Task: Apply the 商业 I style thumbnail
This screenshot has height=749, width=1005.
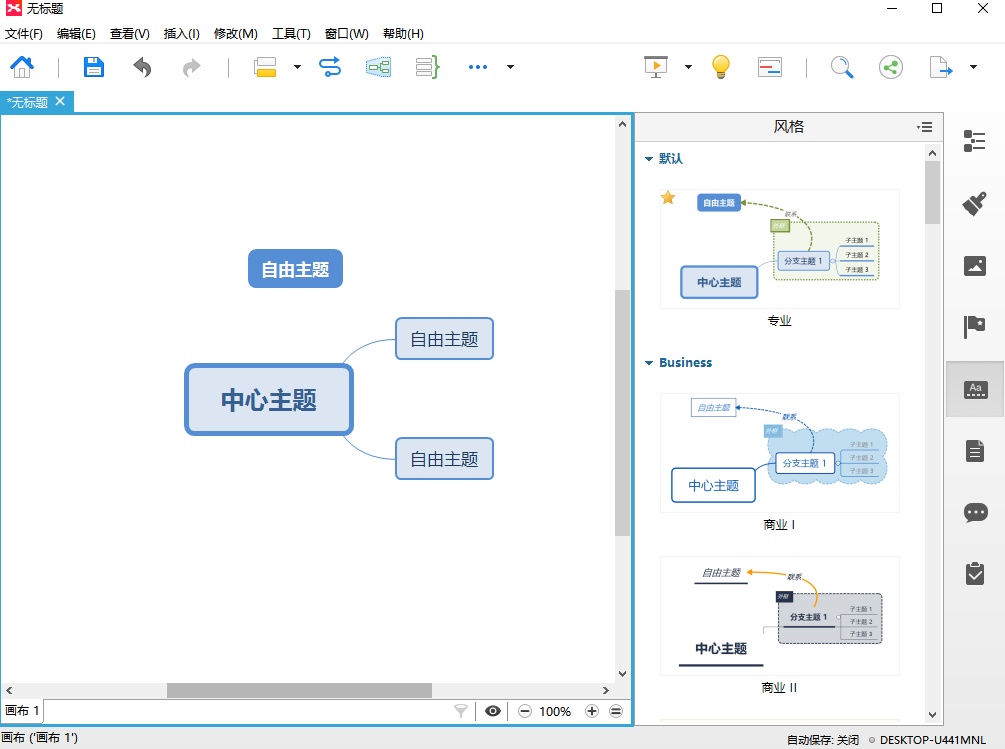Action: (x=779, y=453)
